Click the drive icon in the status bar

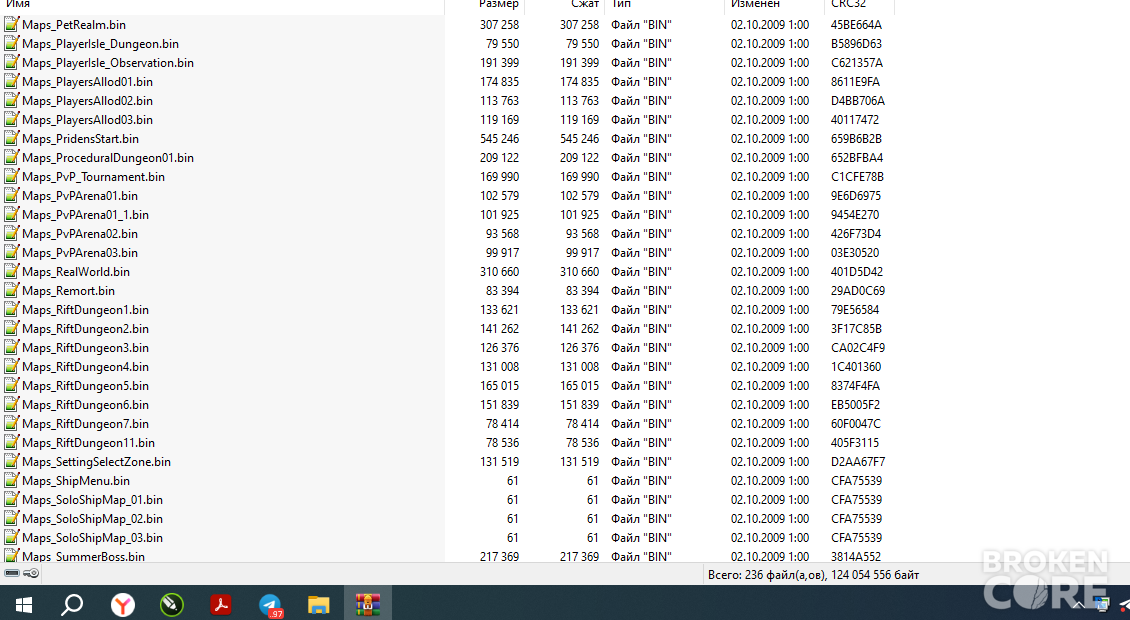12,573
